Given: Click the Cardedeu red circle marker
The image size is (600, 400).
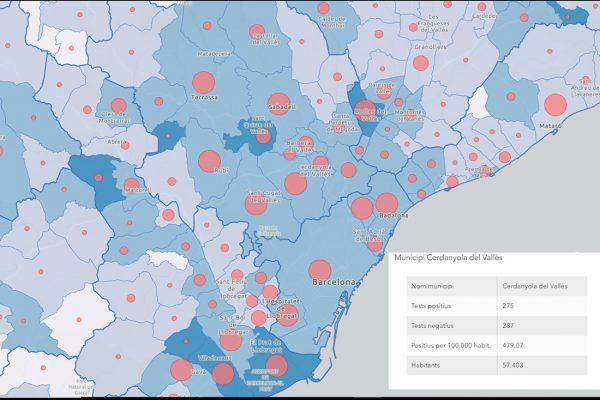Looking at the screenshot, I should pos(482,7).
